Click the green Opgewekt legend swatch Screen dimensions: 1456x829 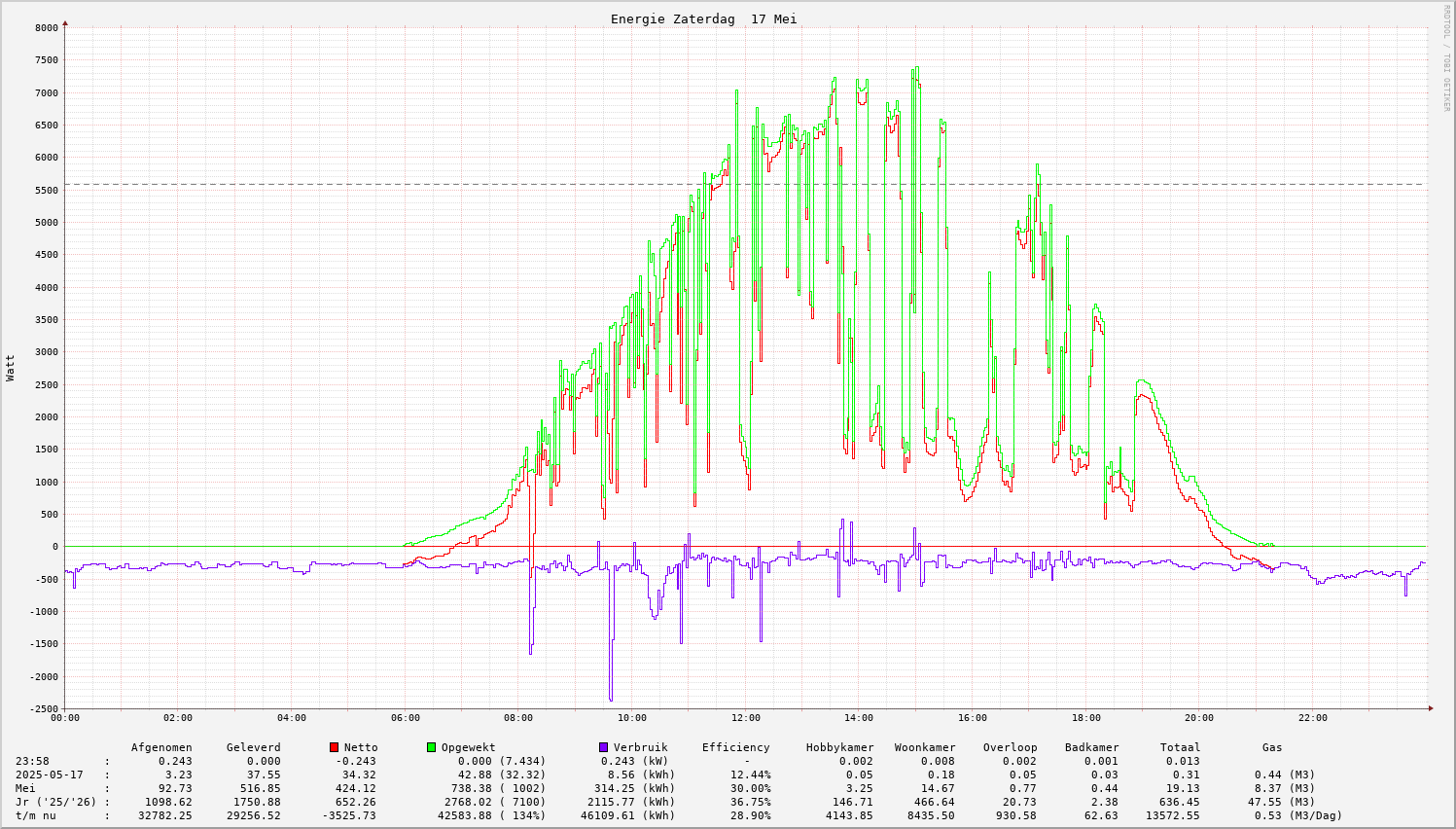[x=431, y=747]
